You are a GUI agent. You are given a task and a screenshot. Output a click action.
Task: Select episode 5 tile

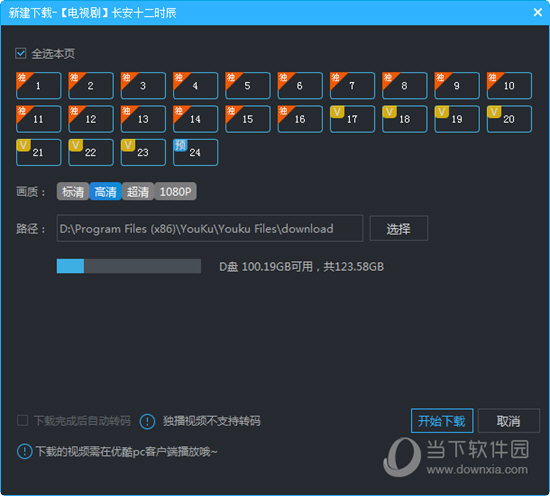coord(248,86)
